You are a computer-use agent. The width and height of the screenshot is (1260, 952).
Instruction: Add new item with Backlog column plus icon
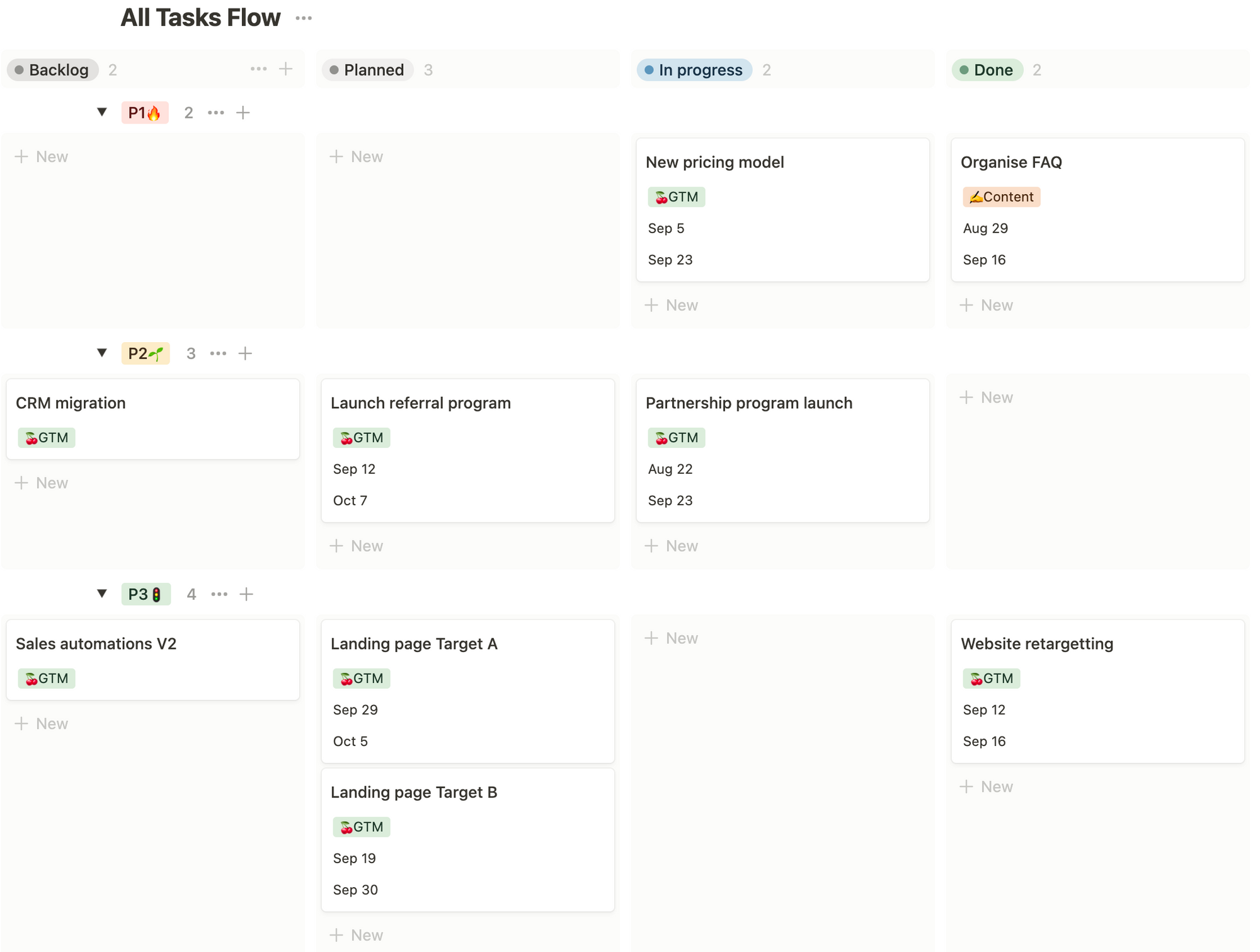coord(285,69)
